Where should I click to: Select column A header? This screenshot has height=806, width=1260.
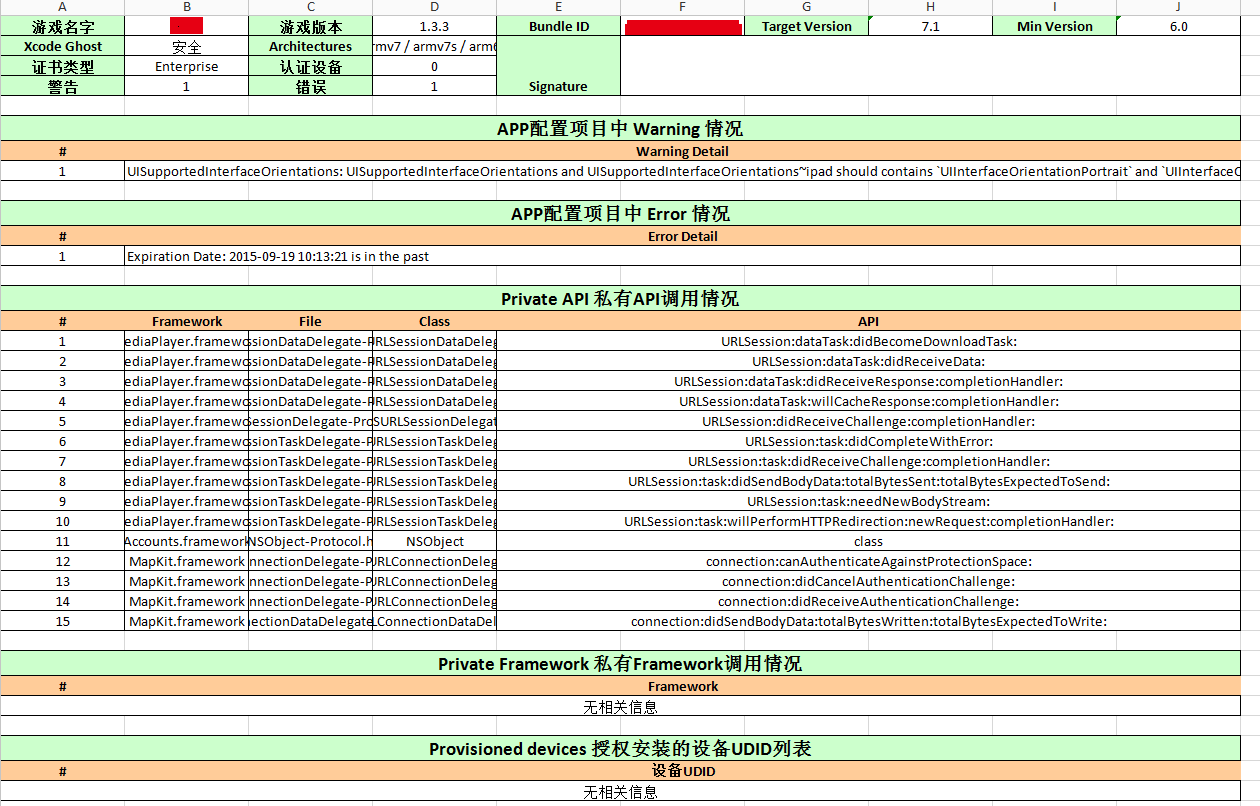(62, 7)
